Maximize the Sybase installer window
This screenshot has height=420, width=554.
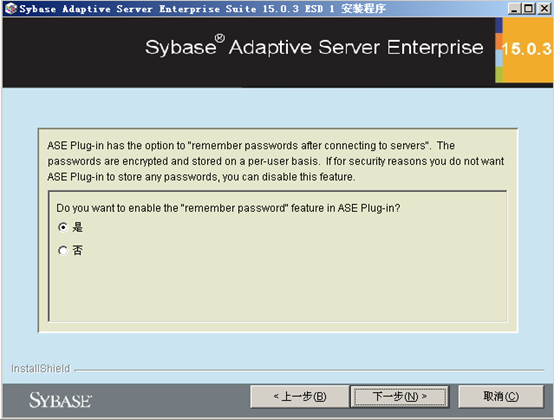[528, 8]
